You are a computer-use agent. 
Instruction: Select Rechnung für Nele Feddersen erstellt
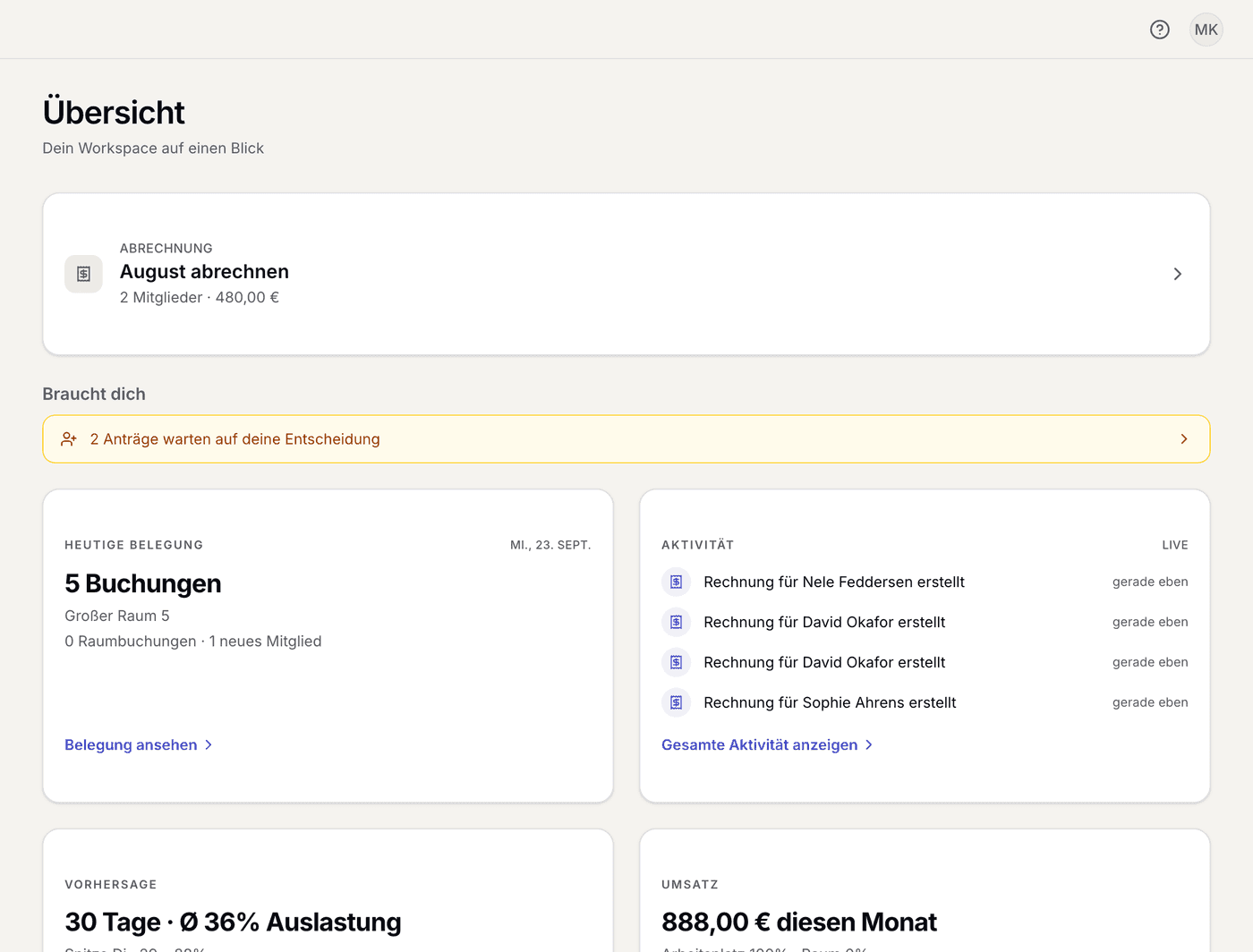tap(833, 582)
